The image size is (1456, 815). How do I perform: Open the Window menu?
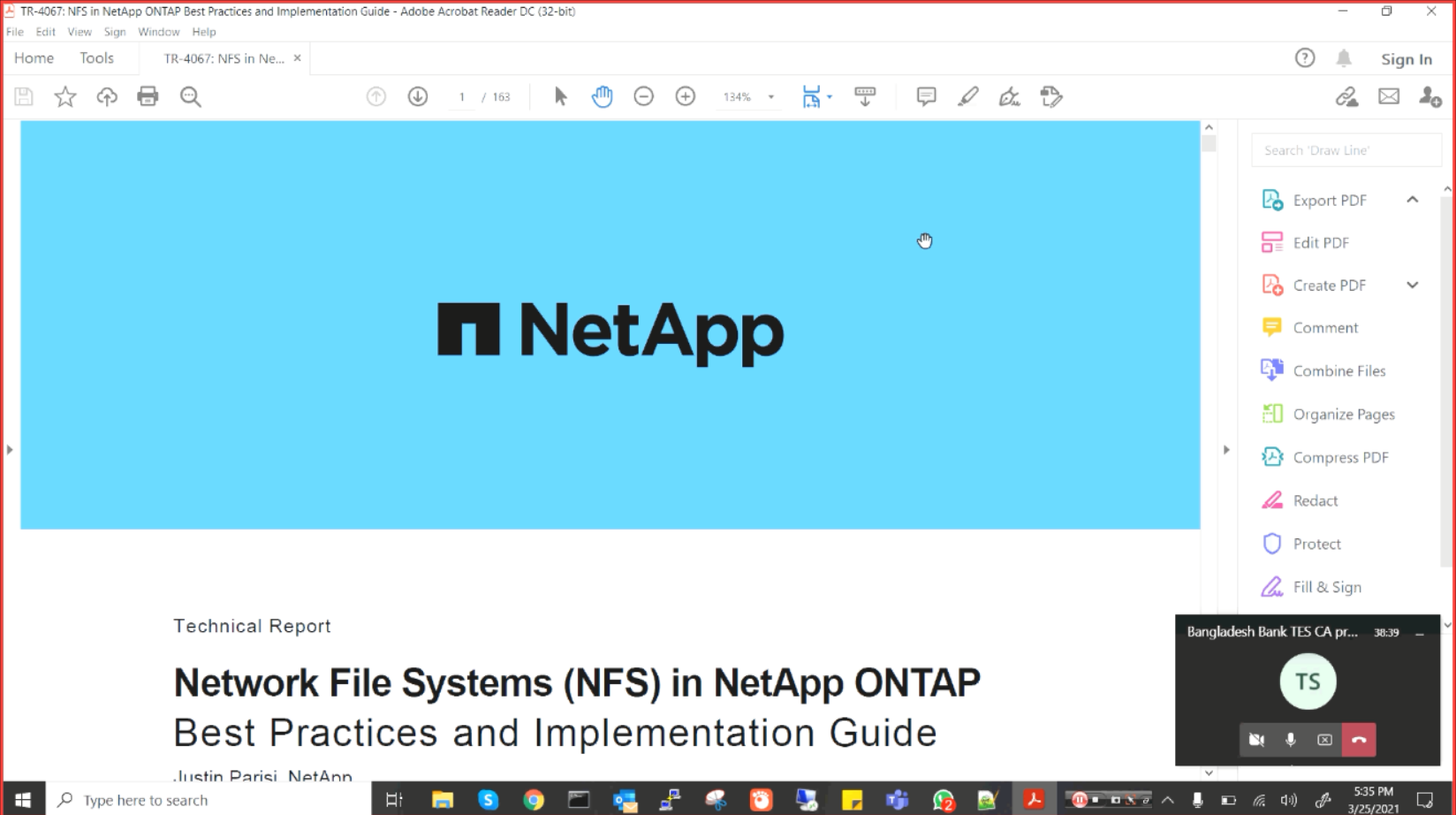[159, 32]
